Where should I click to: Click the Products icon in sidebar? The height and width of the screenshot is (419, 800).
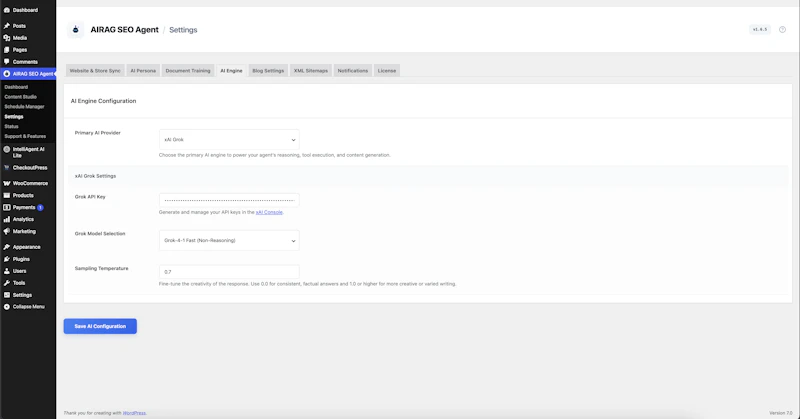7,195
